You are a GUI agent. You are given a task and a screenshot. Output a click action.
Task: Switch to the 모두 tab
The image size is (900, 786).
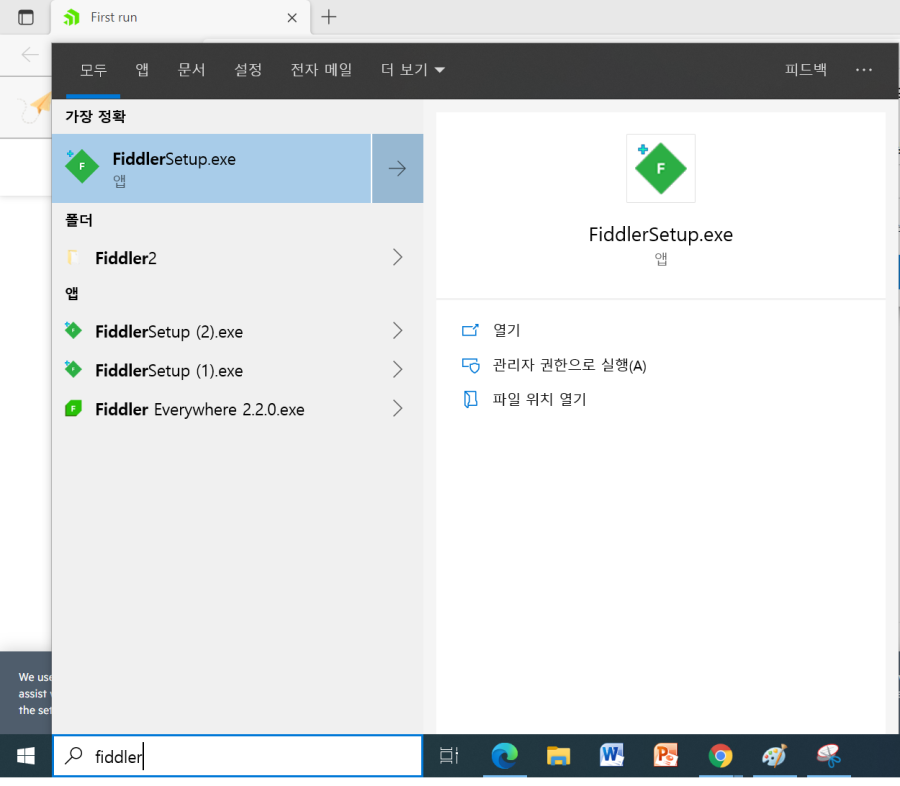coord(93,70)
